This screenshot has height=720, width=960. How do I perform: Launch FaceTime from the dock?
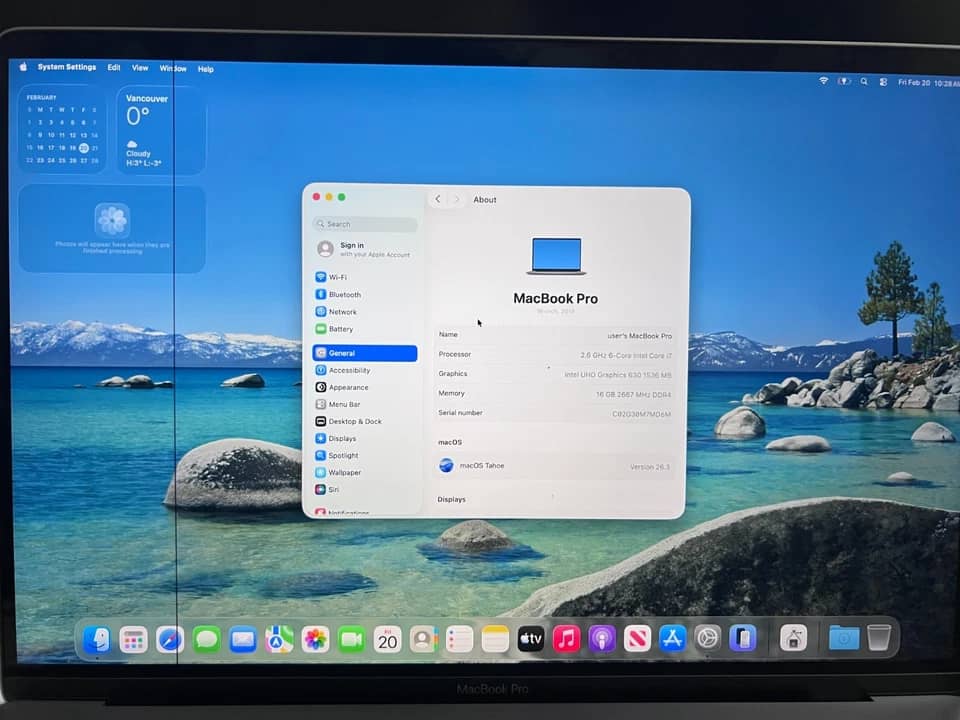click(x=351, y=640)
